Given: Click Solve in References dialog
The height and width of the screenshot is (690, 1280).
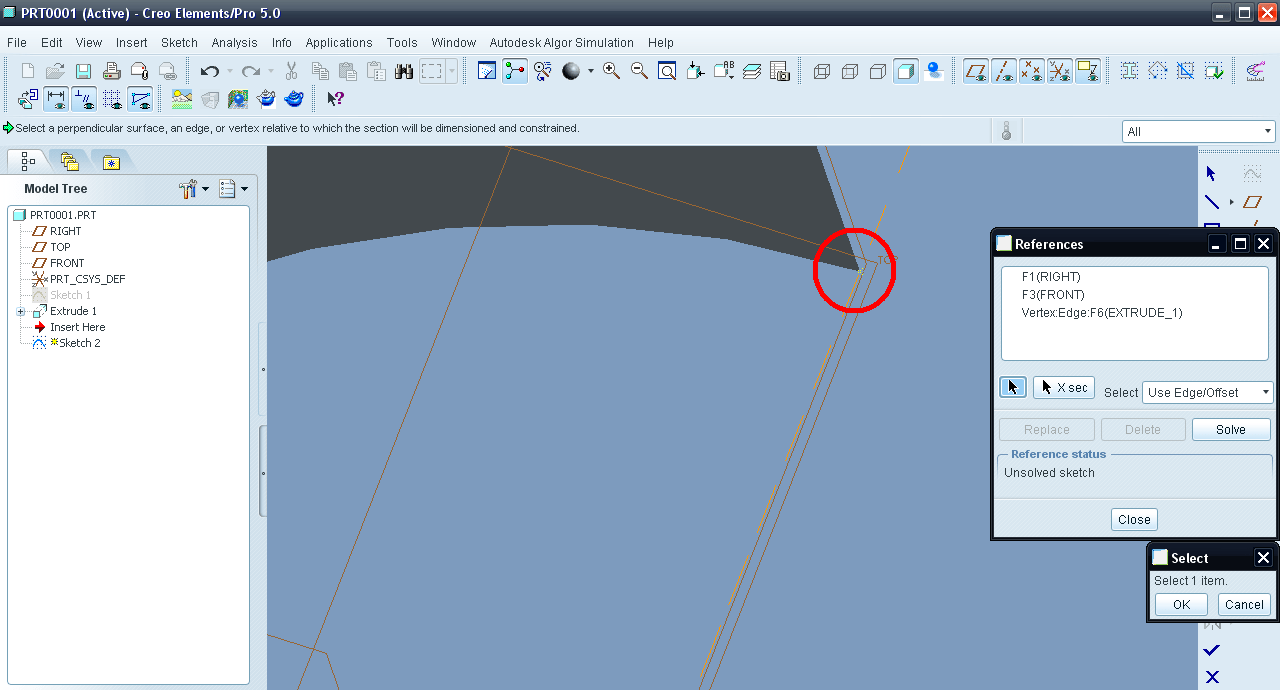Looking at the screenshot, I should click(1231, 429).
